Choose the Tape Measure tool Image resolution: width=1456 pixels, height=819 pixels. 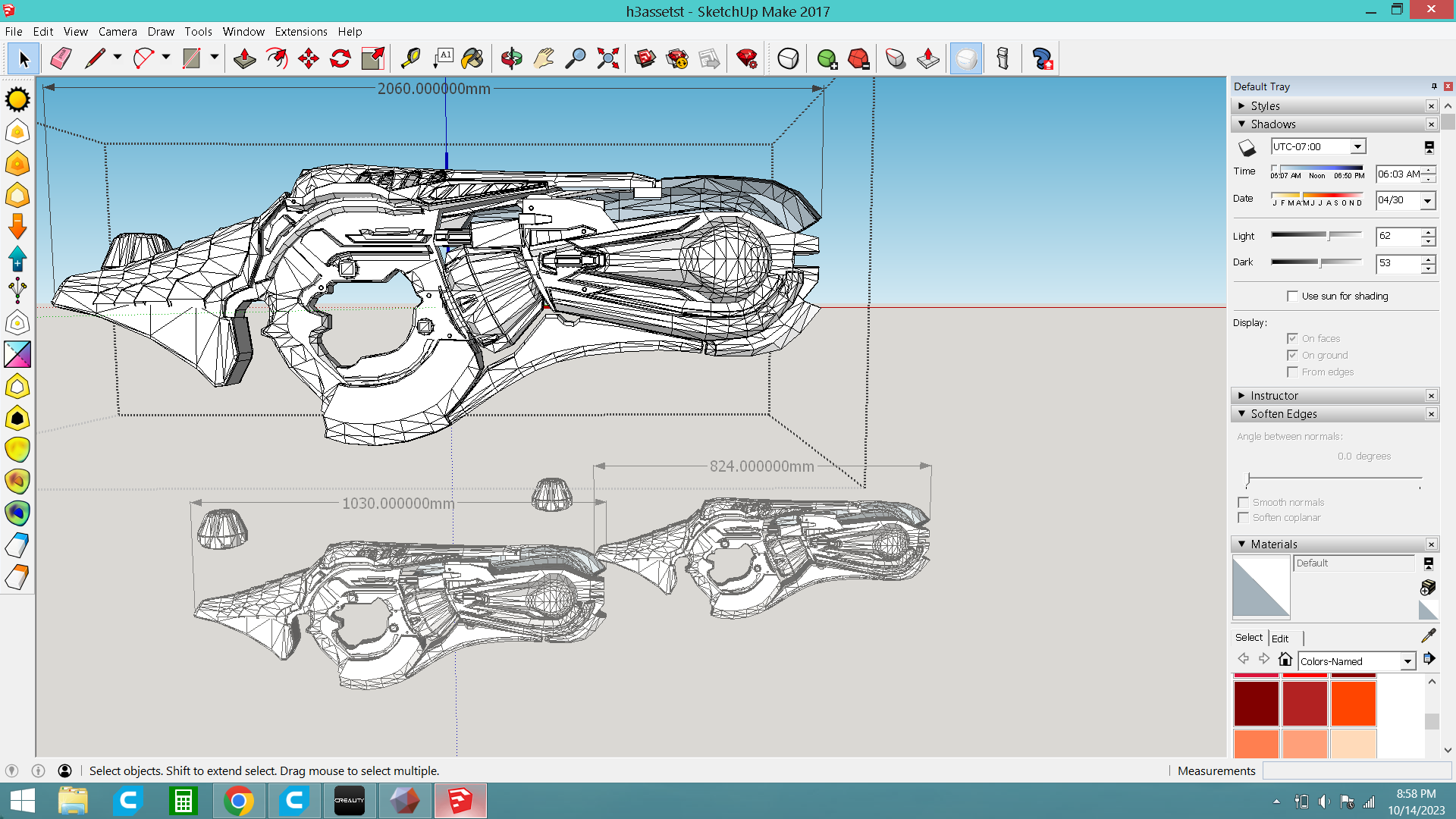click(410, 58)
